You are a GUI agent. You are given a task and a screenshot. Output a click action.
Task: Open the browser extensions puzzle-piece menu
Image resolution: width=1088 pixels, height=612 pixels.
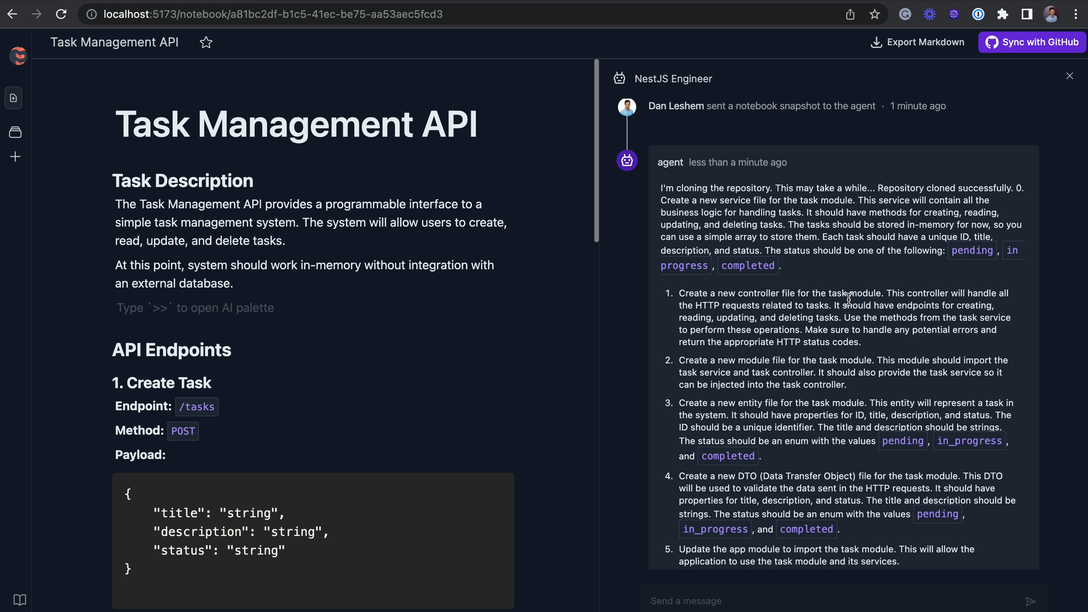[1002, 14]
